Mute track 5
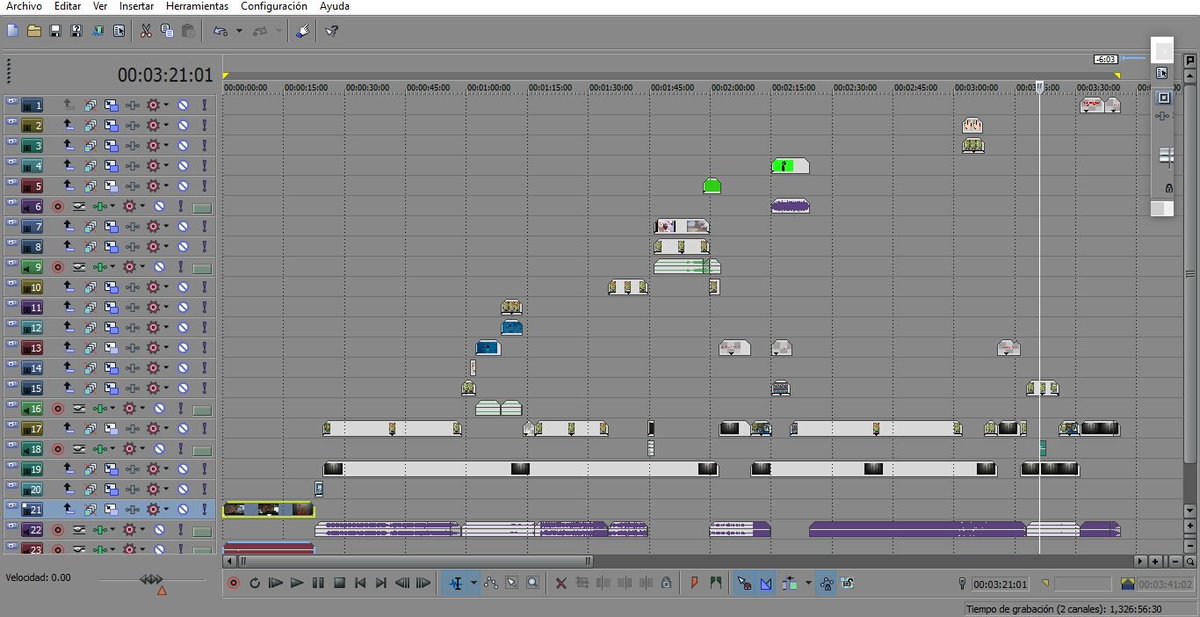 click(183, 185)
